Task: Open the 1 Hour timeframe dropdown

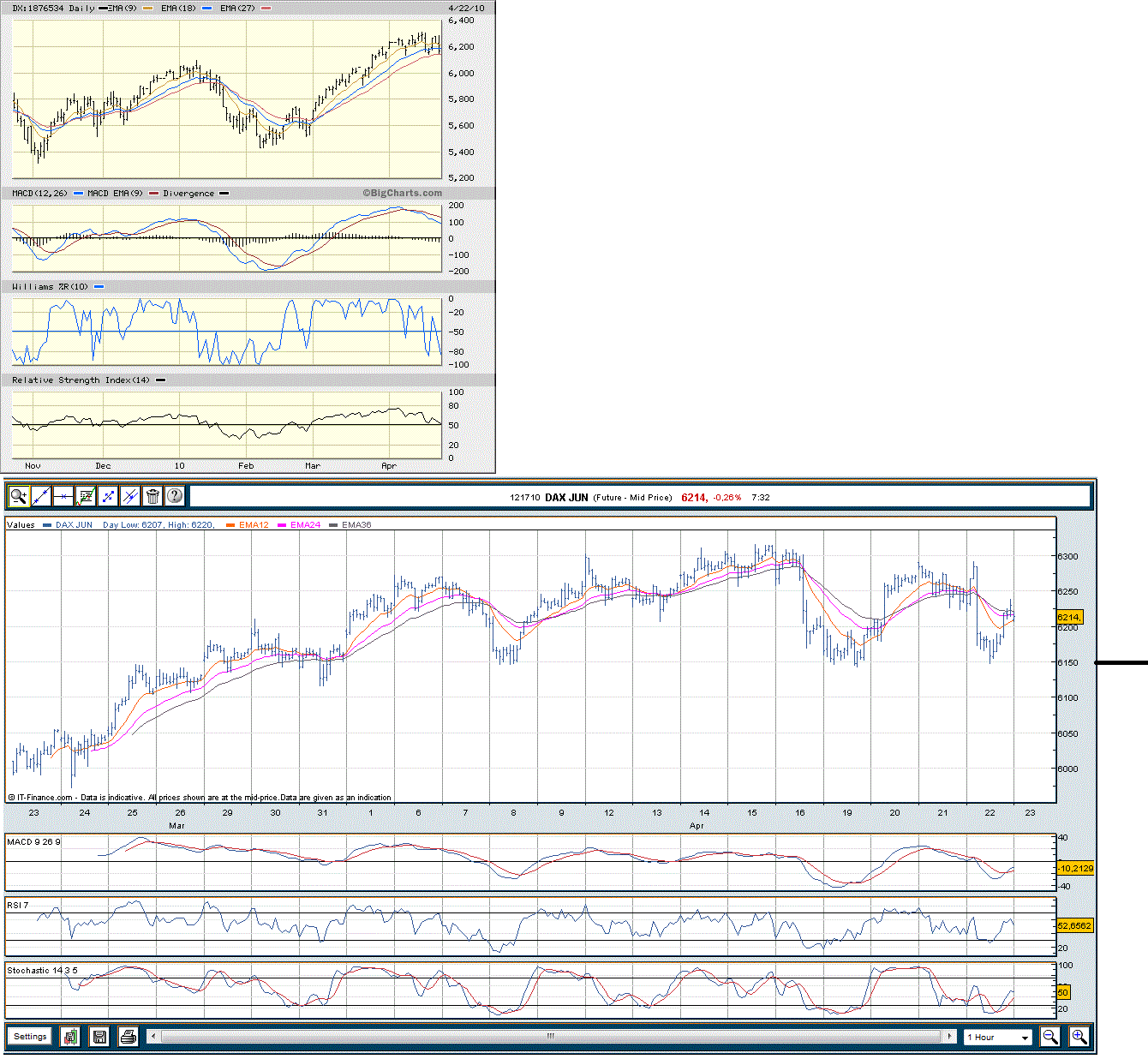Action: pos(998,1038)
